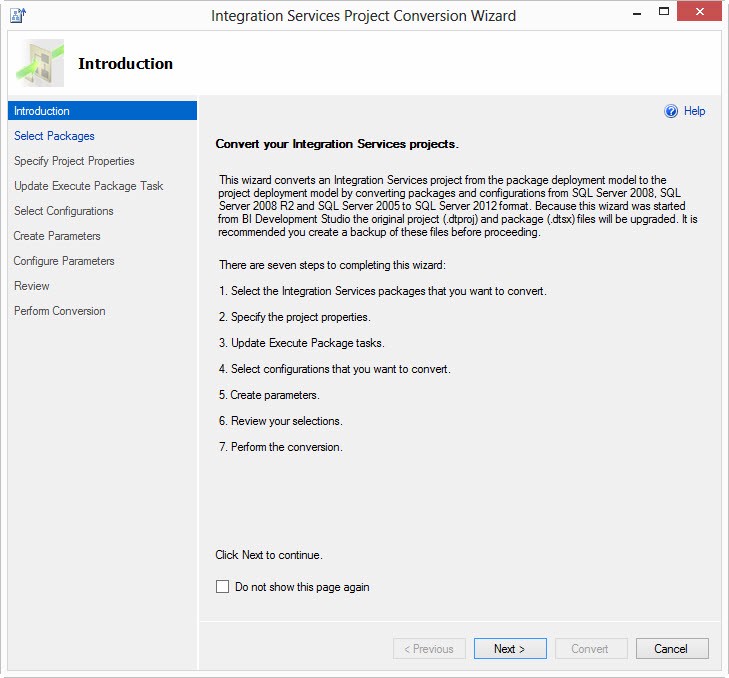Image resolution: width=729 pixels, height=678 pixels.
Task: Go to the Review step
Action: [x=32, y=286]
